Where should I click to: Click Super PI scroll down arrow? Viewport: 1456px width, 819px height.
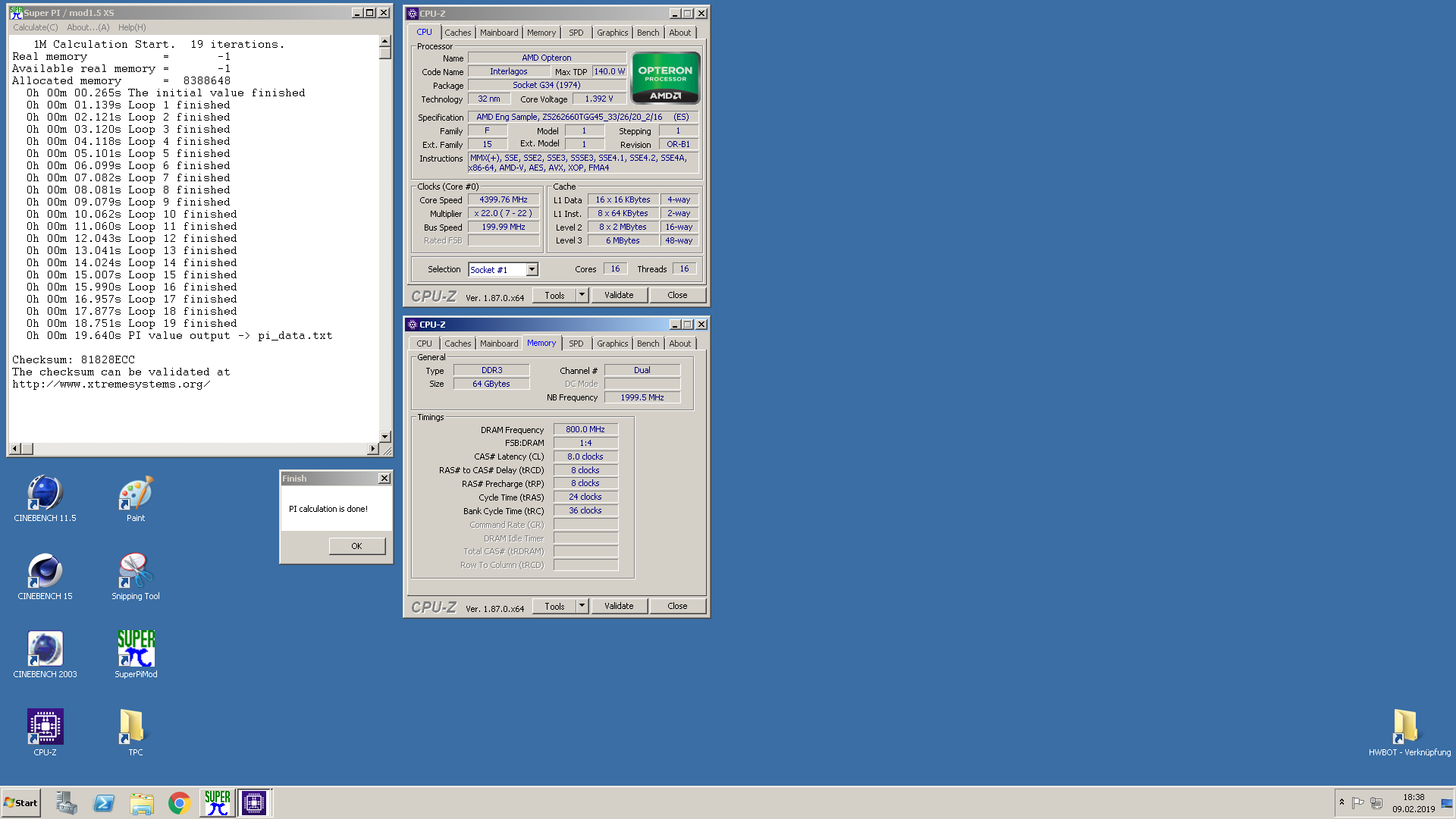coord(385,437)
